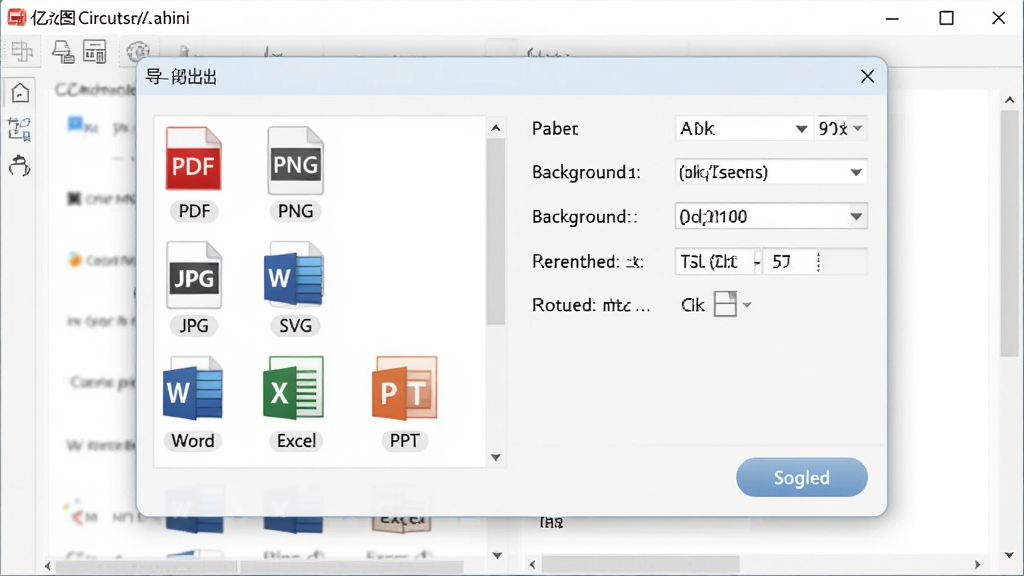Expand the Background dropdown showing 0d,1100
The image size is (1024, 576).
point(771,216)
